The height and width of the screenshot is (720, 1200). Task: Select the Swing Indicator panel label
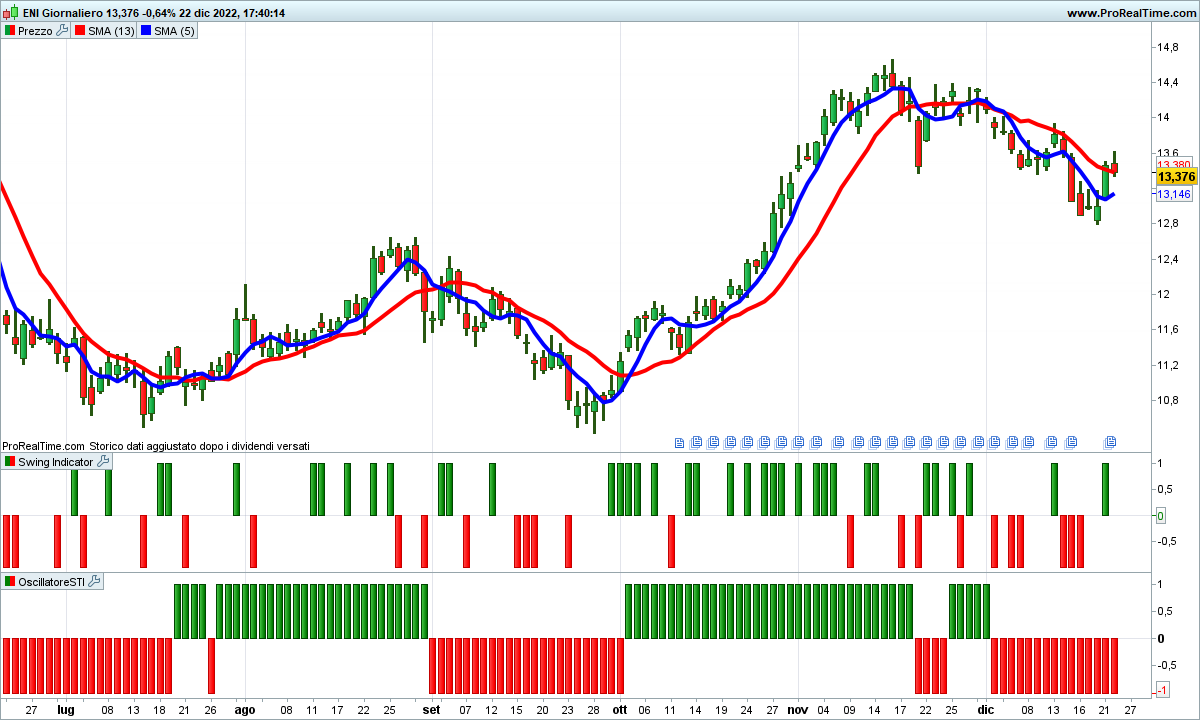[x=56, y=462]
